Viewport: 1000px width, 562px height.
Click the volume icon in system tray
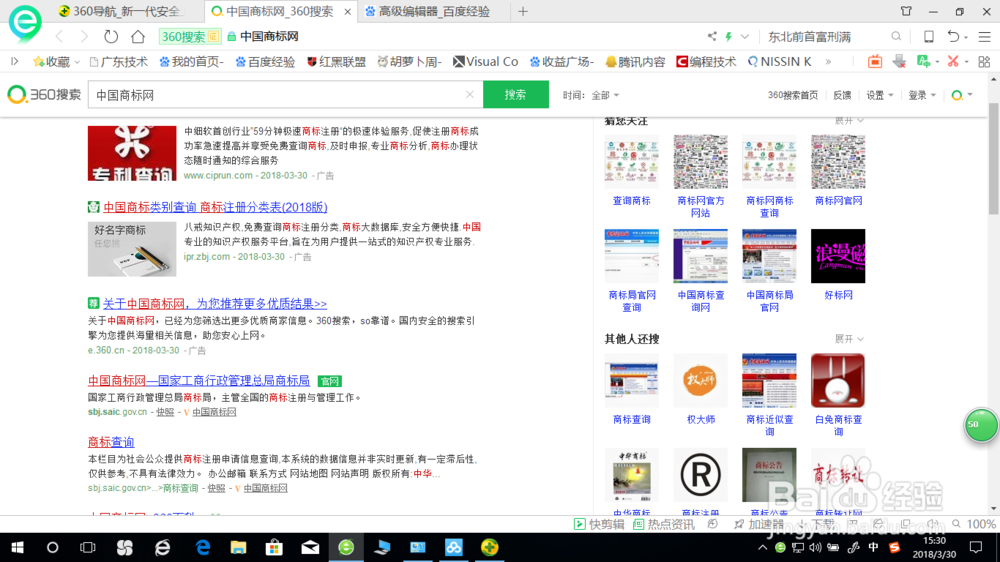(815, 547)
